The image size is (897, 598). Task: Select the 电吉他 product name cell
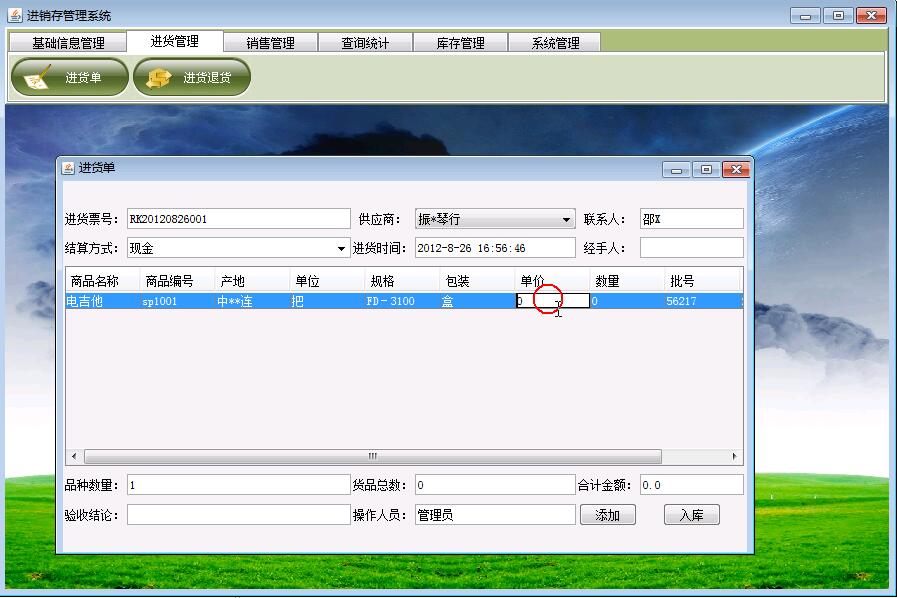click(x=103, y=301)
